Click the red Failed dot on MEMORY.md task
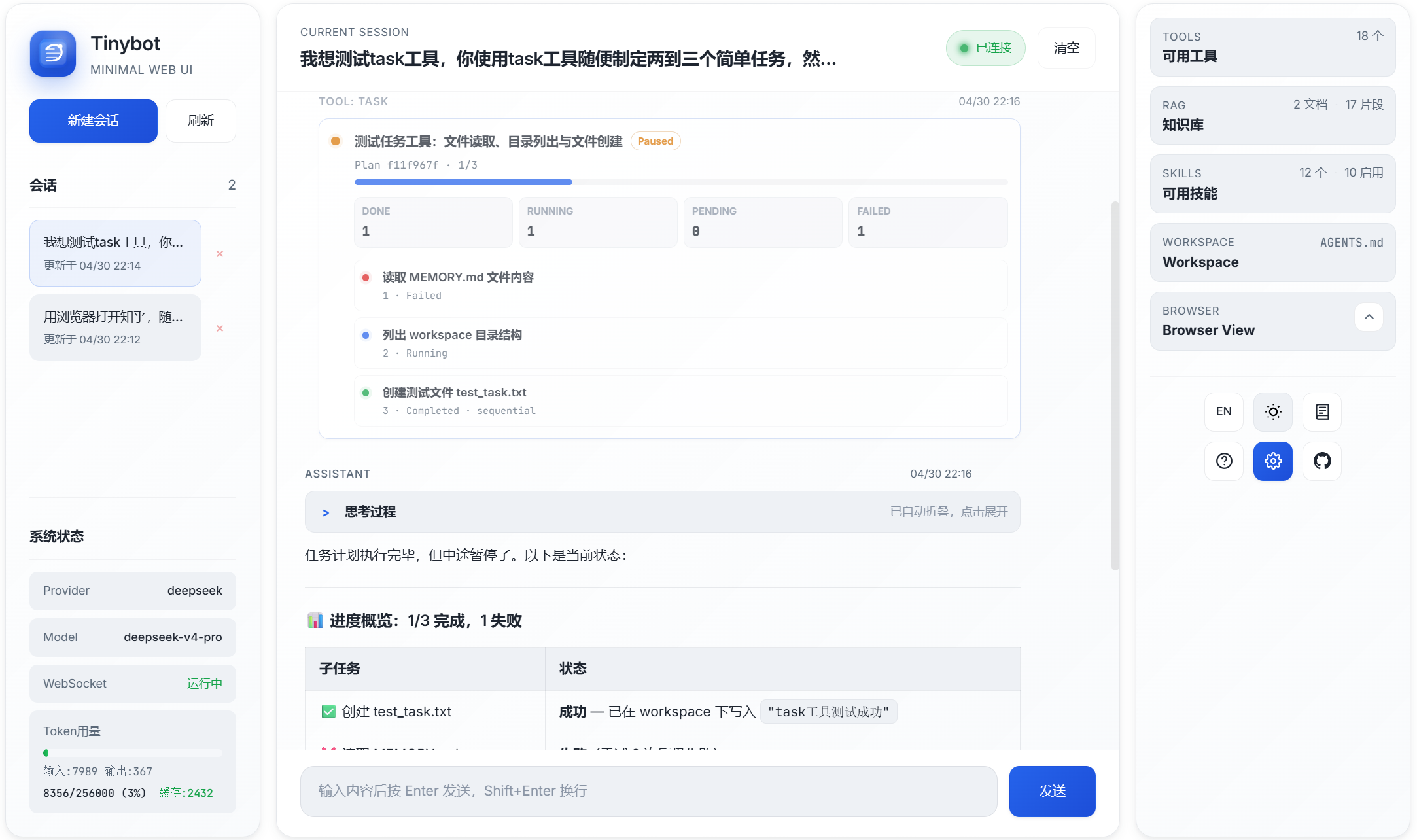This screenshot has width=1417, height=840. tap(366, 277)
